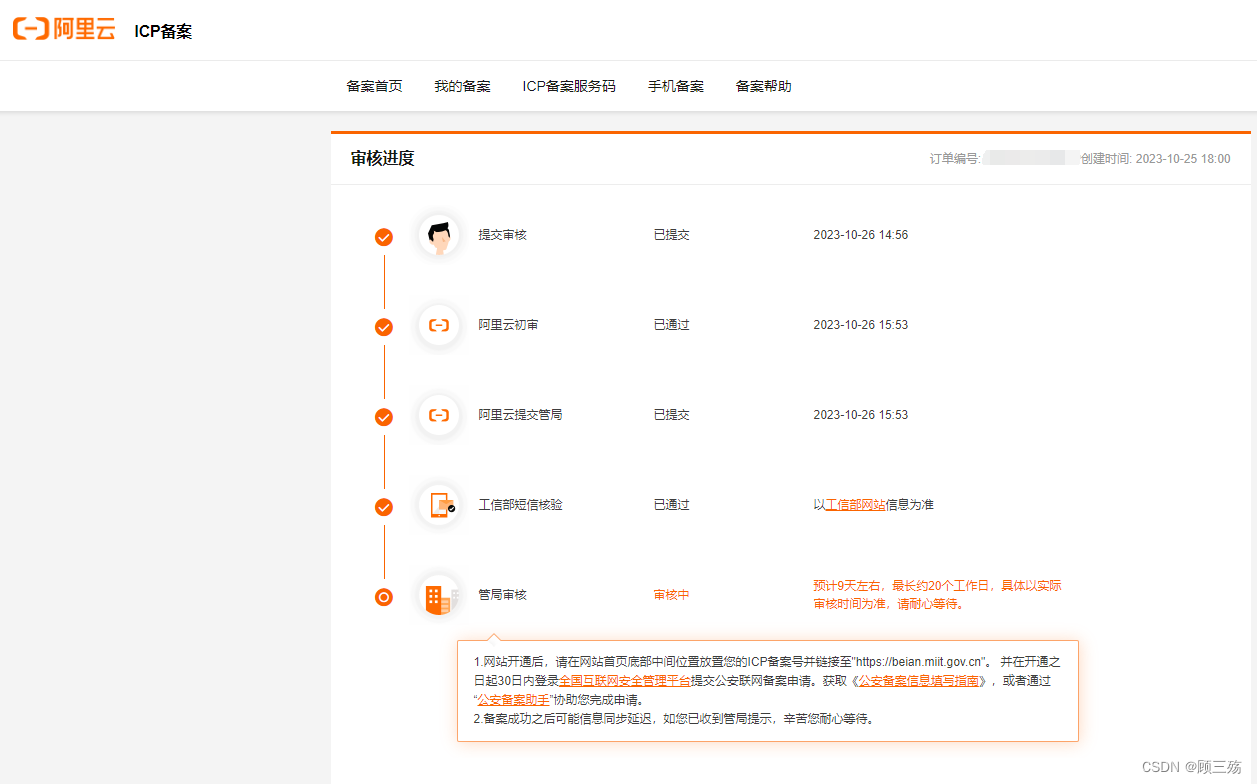This screenshot has height=784, width=1257.
Task: Click the 已通过 status of 工信部短信核验
Action: pyautogui.click(x=672, y=505)
